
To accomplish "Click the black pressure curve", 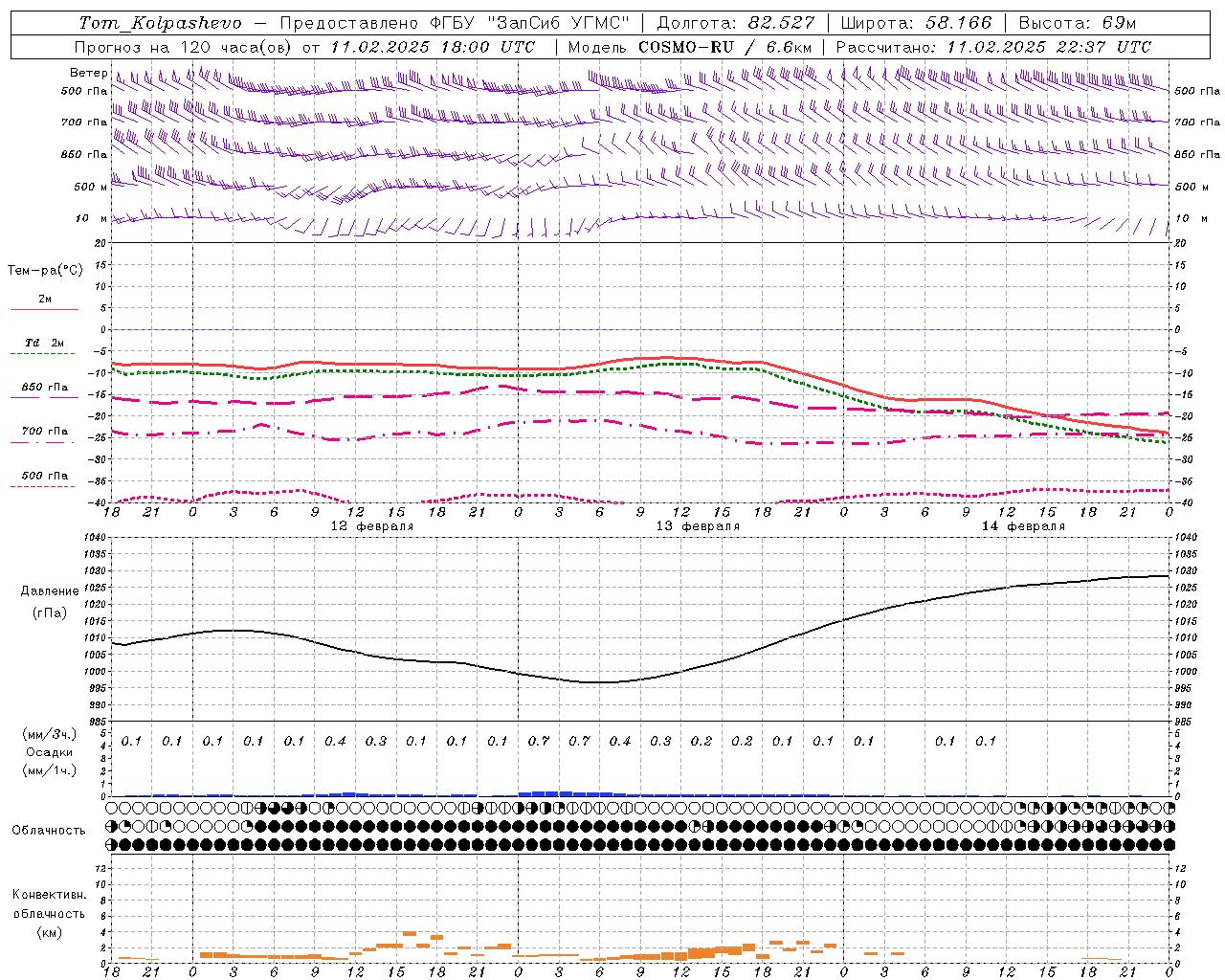I will coord(641,629).
